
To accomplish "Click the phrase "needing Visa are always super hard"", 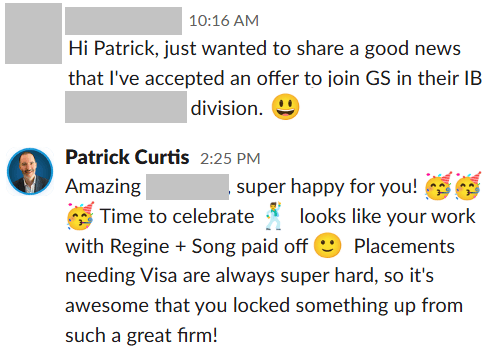I will pyautogui.click(x=222, y=277).
